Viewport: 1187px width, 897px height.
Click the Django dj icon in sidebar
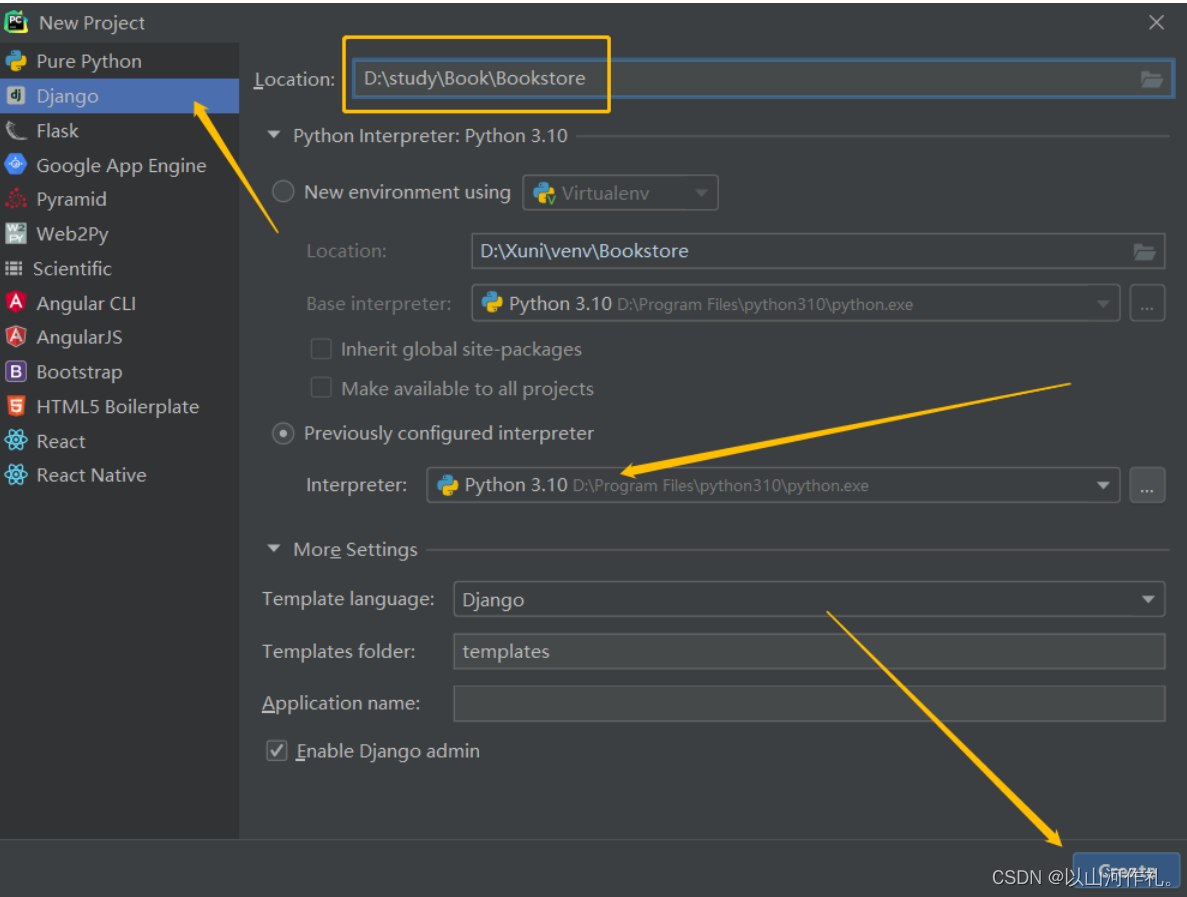pos(16,95)
